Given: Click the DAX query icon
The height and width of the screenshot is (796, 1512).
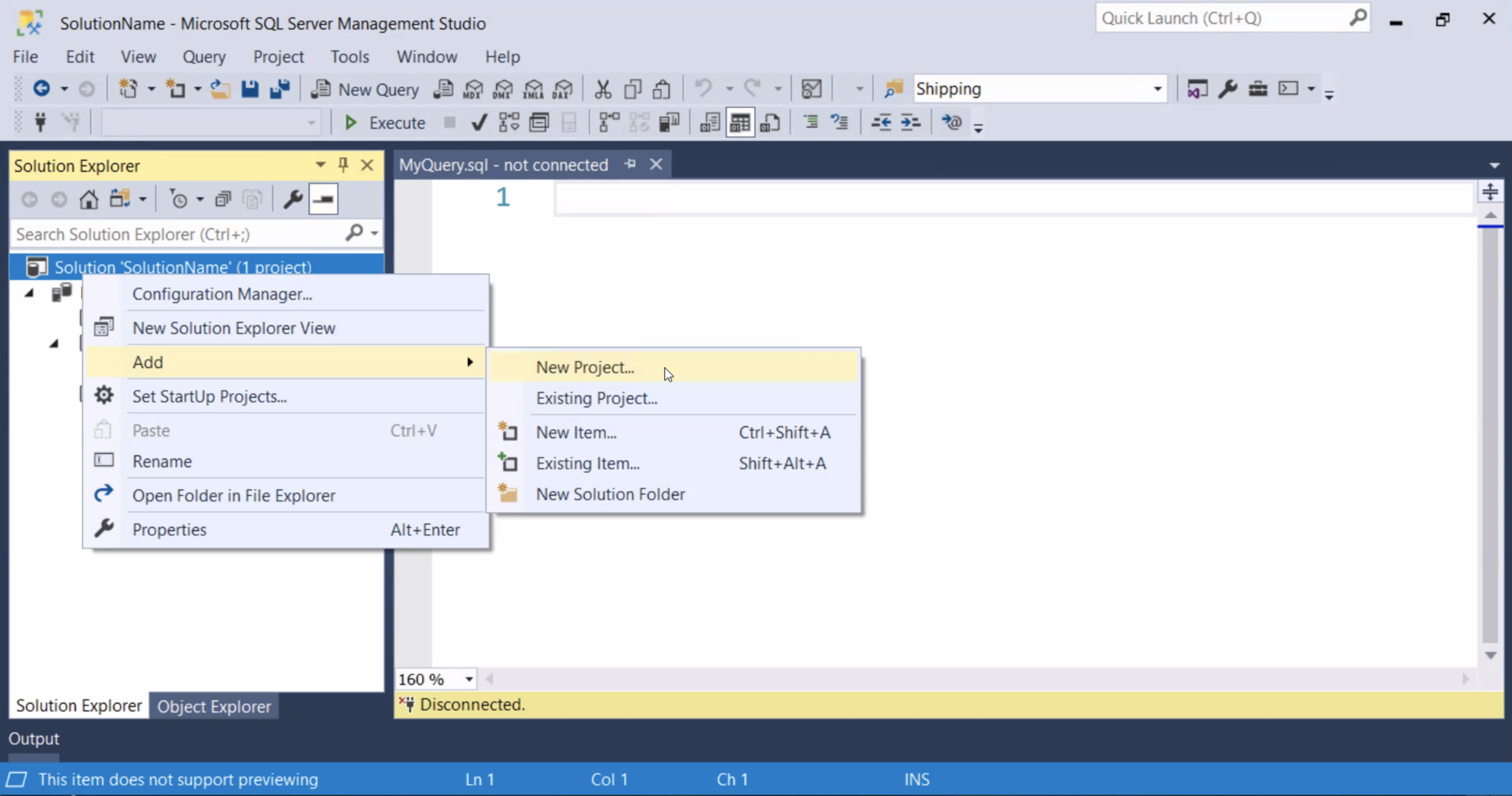Looking at the screenshot, I should coord(563,89).
